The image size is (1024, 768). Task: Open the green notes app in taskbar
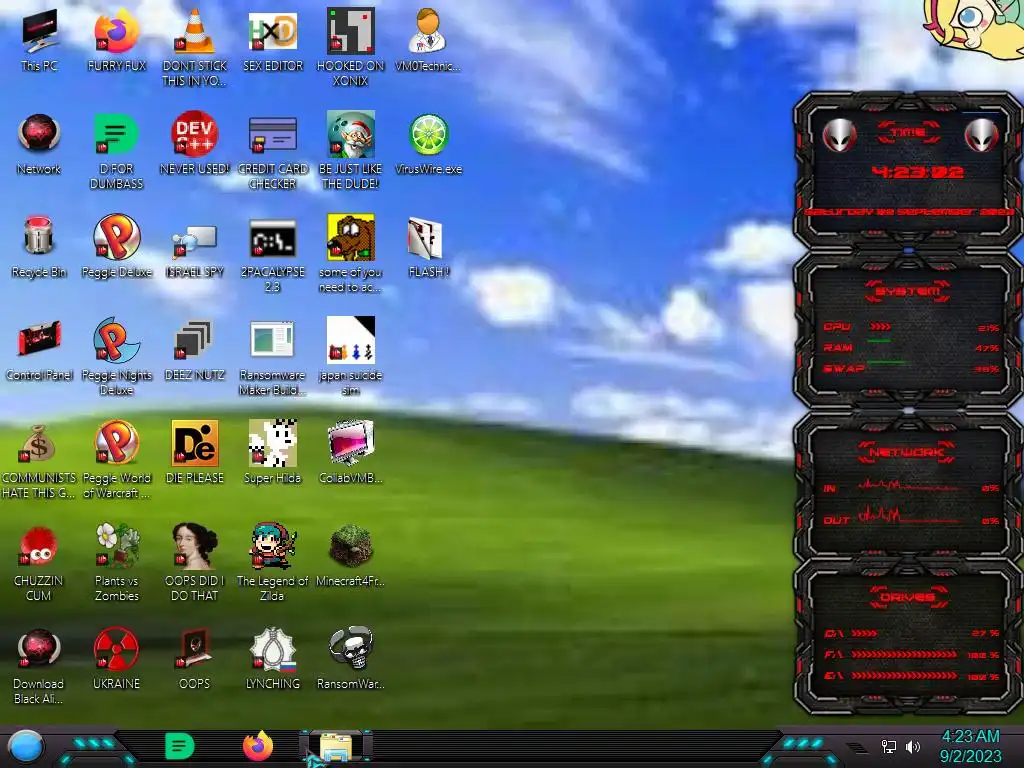(179, 746)
